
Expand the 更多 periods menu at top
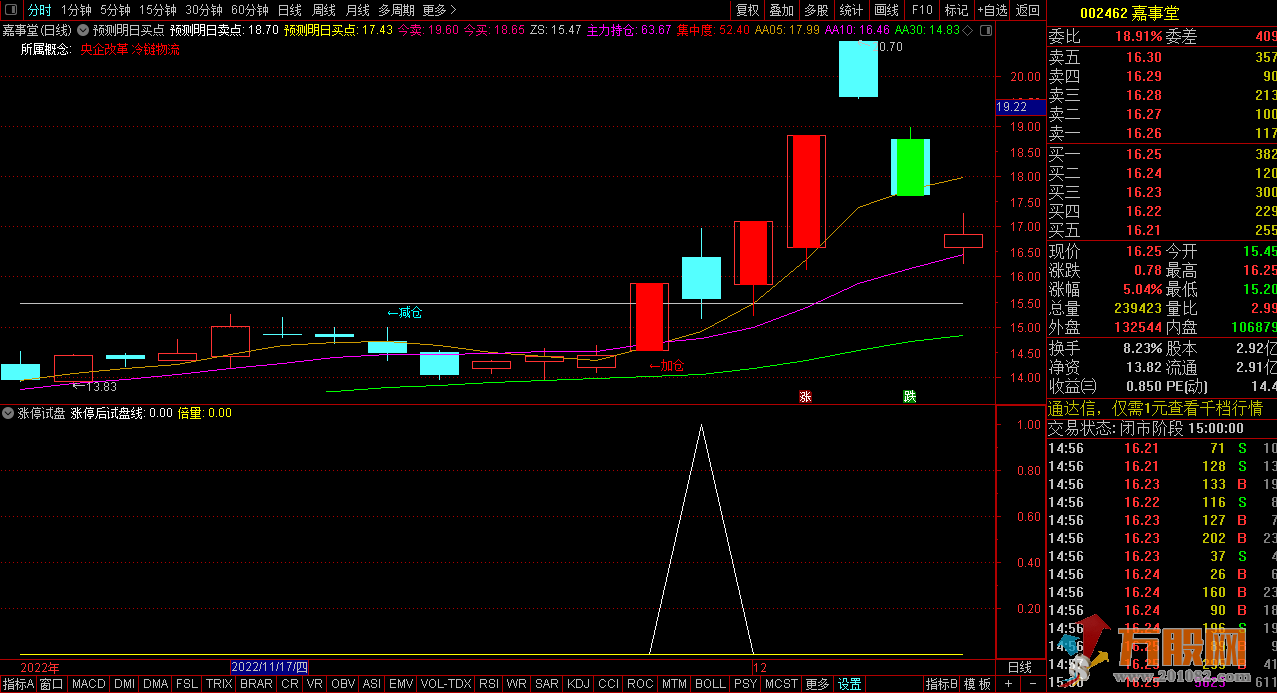click(x=439, y=10)
